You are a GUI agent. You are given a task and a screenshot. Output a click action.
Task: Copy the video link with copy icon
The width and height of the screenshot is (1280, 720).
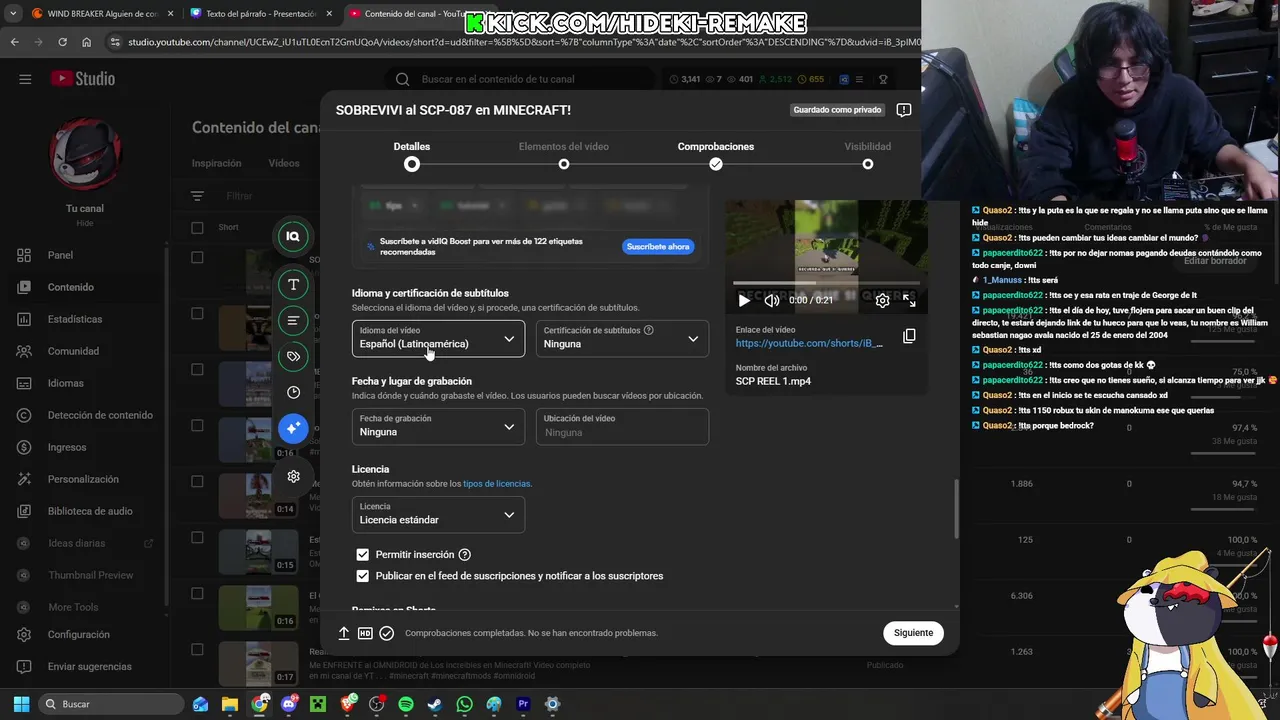[x=909, y=336]
